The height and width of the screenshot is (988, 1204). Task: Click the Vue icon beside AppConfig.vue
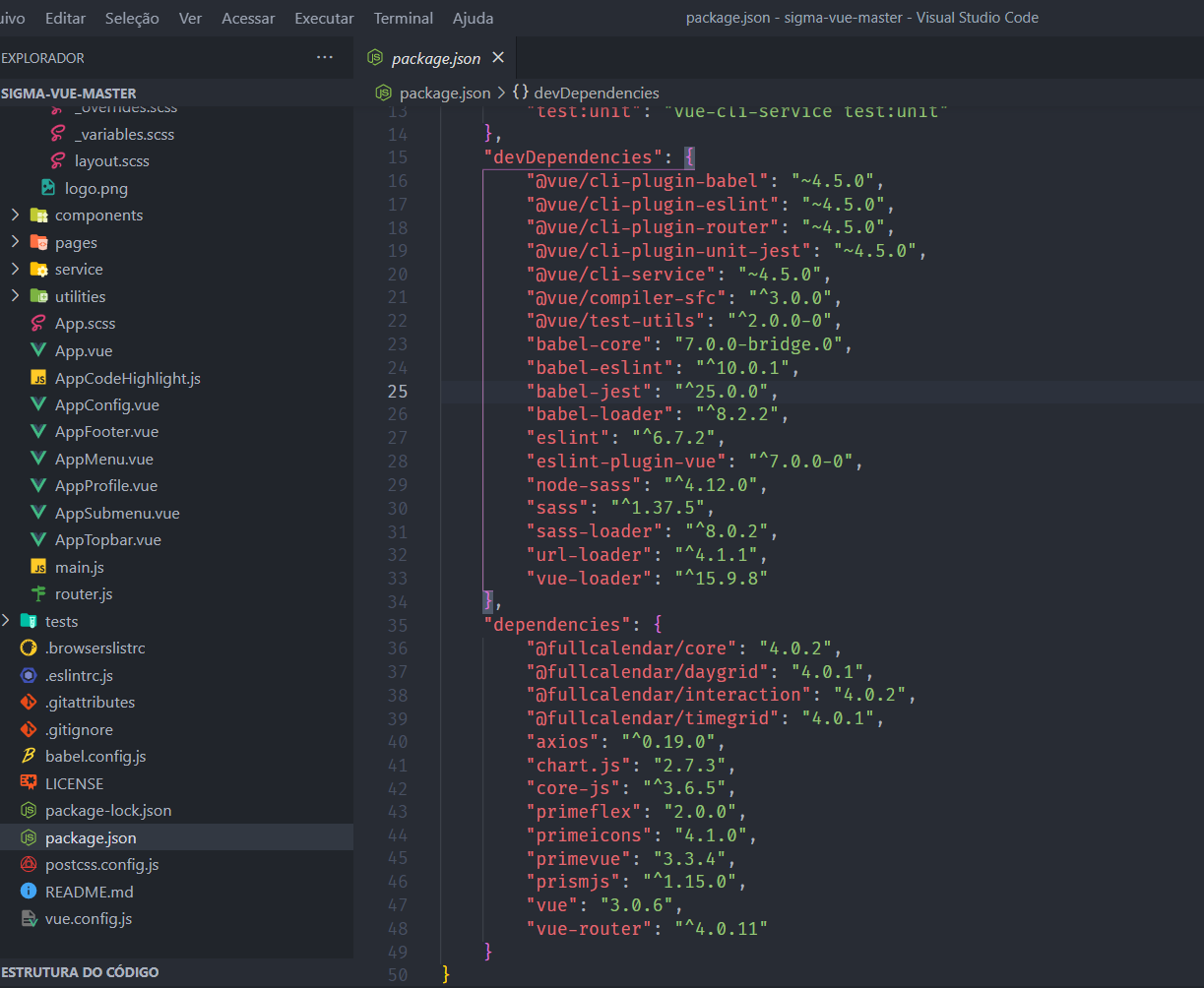coord(38,404)
